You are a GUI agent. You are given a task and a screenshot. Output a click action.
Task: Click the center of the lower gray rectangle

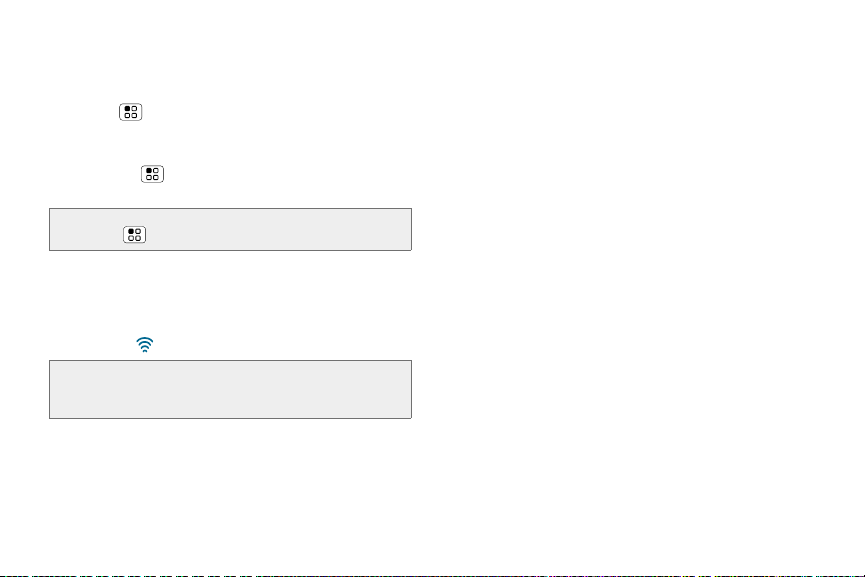click(231, 389)
